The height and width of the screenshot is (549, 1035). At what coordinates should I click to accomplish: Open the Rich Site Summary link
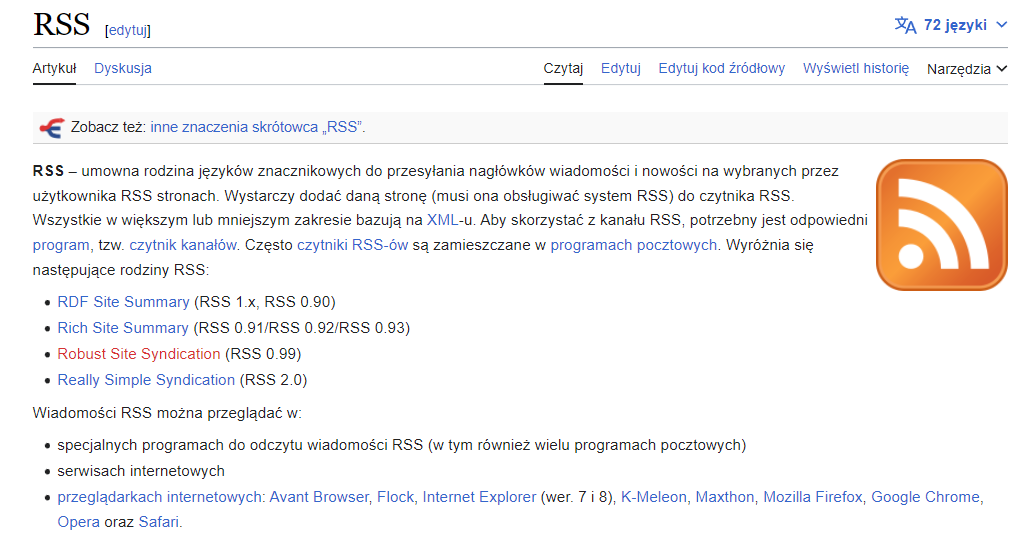coord(123,328)
